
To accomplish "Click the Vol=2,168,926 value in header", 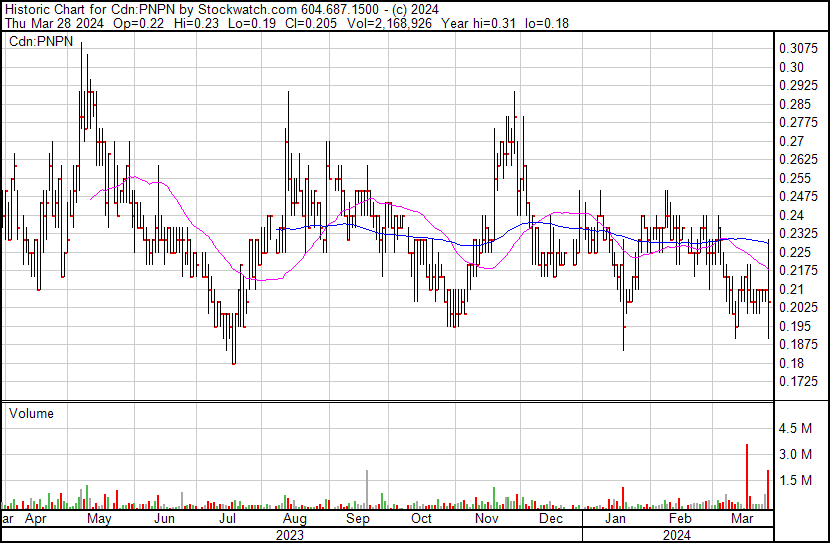I will click(x=389, y=23).
